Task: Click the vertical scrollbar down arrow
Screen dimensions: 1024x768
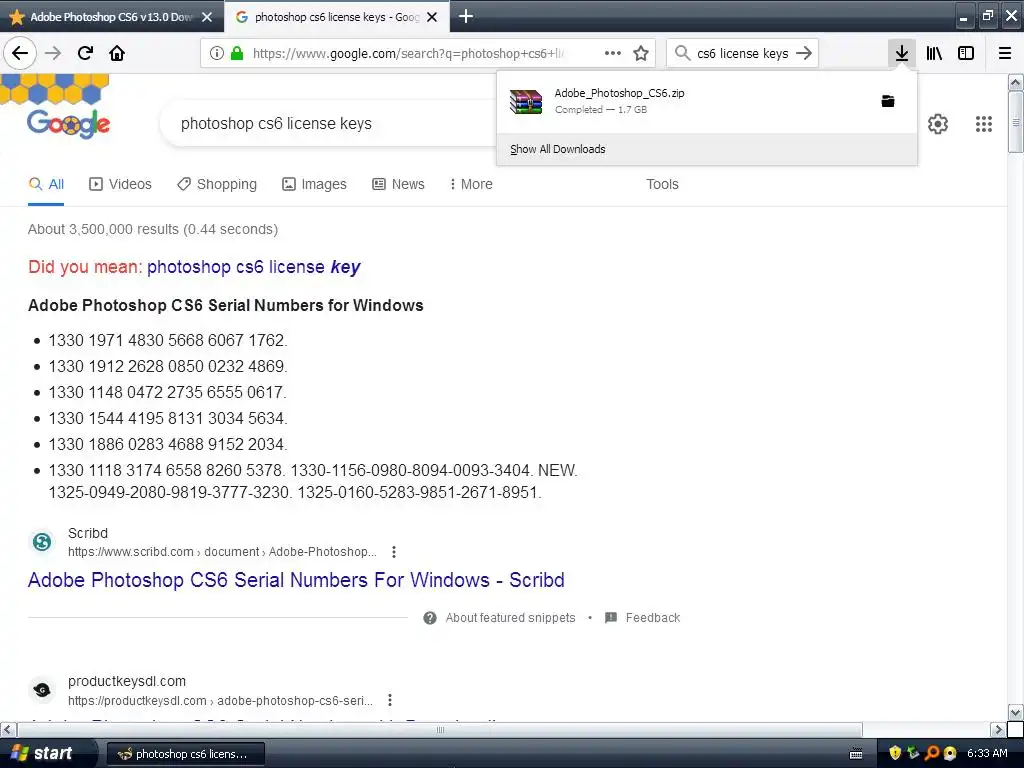Action: (x=1016, y=711)
